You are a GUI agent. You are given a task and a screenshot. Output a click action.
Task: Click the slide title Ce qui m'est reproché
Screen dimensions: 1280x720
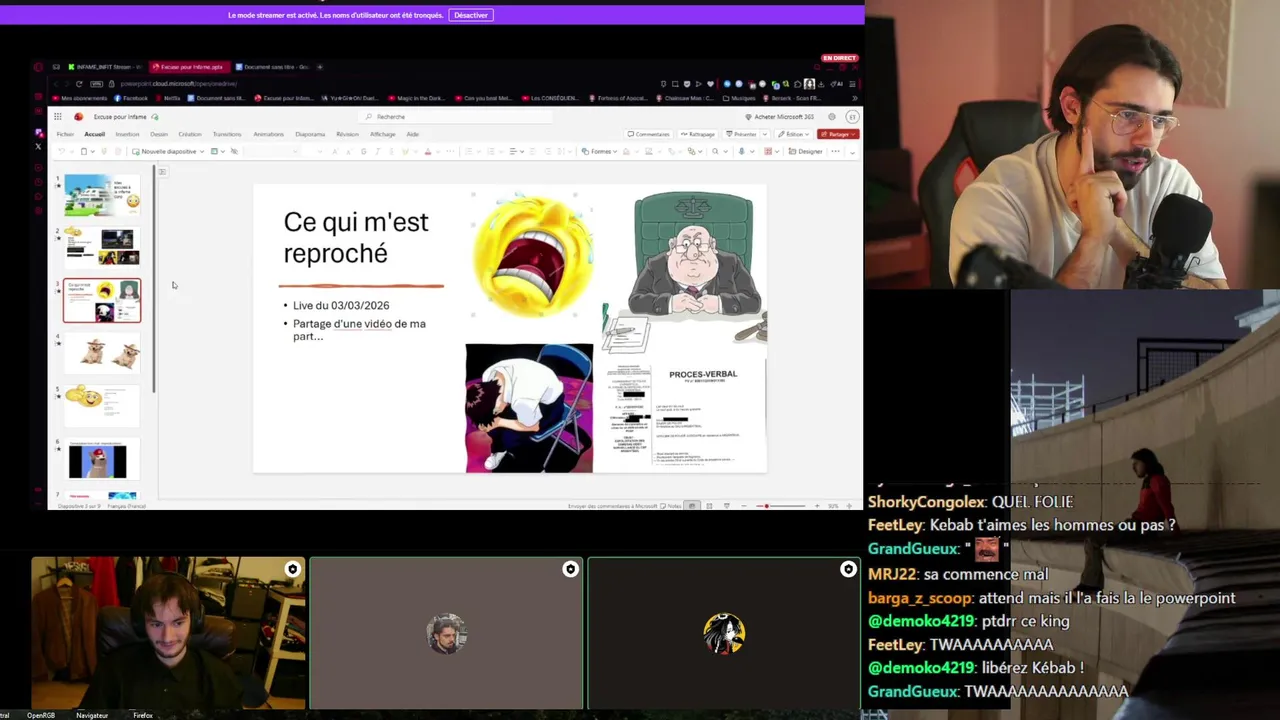(x=356, y=237)
